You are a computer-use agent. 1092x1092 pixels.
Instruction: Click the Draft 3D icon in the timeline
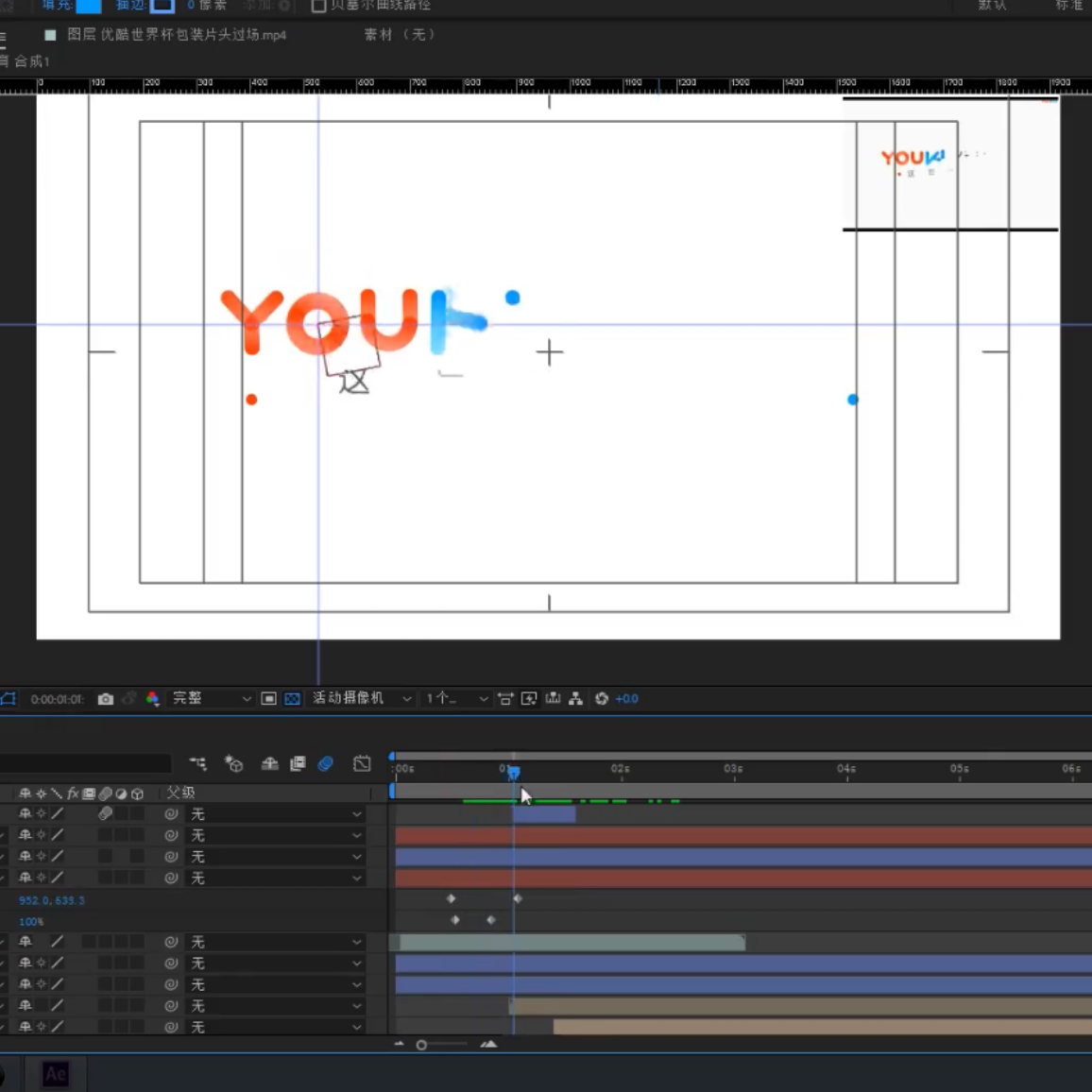[x=234, y=764]
